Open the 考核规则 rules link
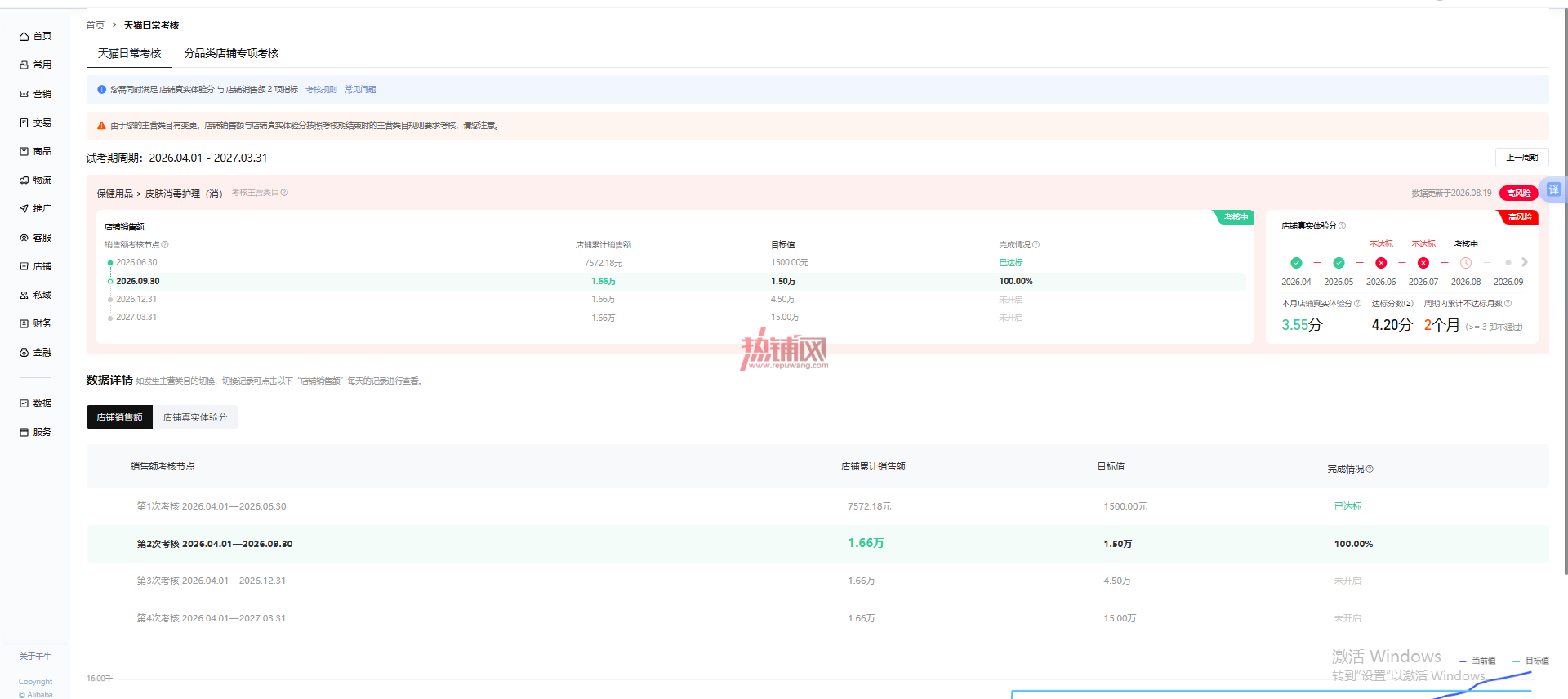Image resolution: width=1568 pixels, height=699 pixels. click(321, 90)
